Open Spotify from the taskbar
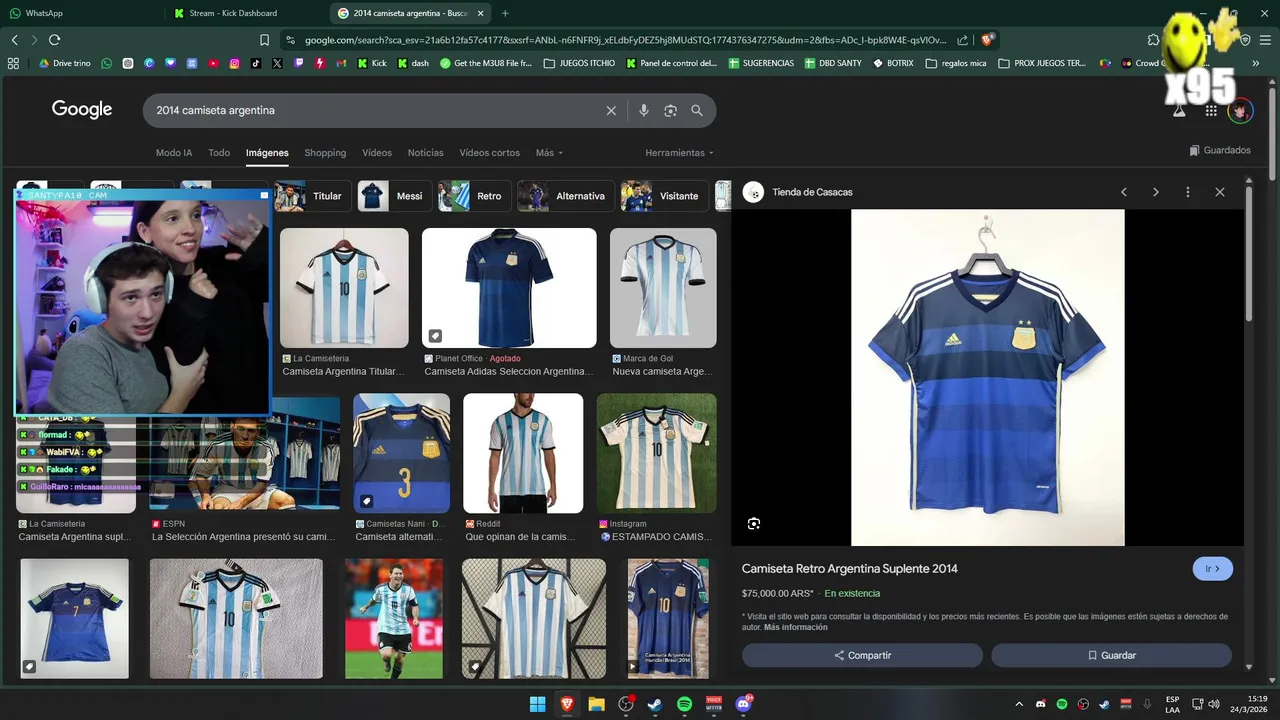1280x720 pixels. [684, 704]
